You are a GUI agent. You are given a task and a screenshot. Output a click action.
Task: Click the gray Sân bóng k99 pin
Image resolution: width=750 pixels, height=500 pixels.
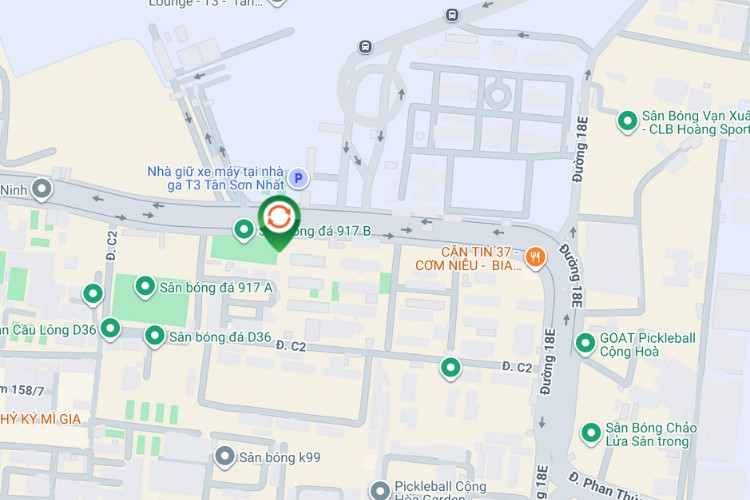click(x=225, y=457)
